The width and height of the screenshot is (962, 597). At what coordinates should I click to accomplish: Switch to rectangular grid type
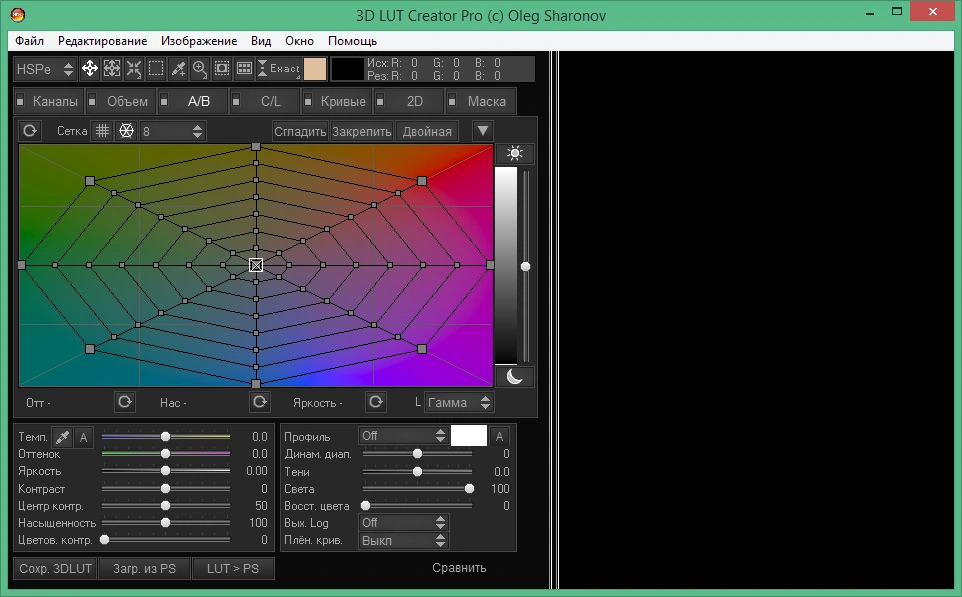click(x=102, y=131)
